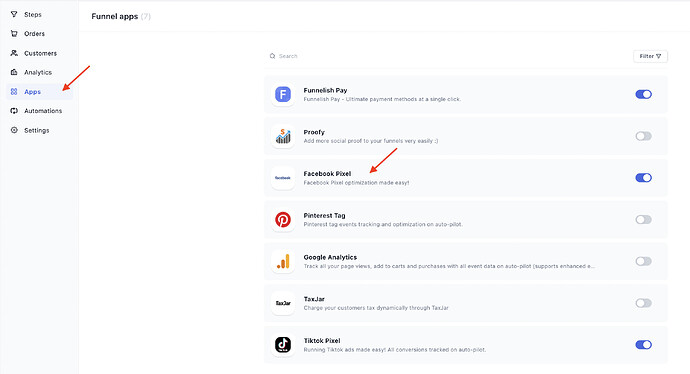
Task: Click 'Add more social proof' description text
Action: [371, 141]
